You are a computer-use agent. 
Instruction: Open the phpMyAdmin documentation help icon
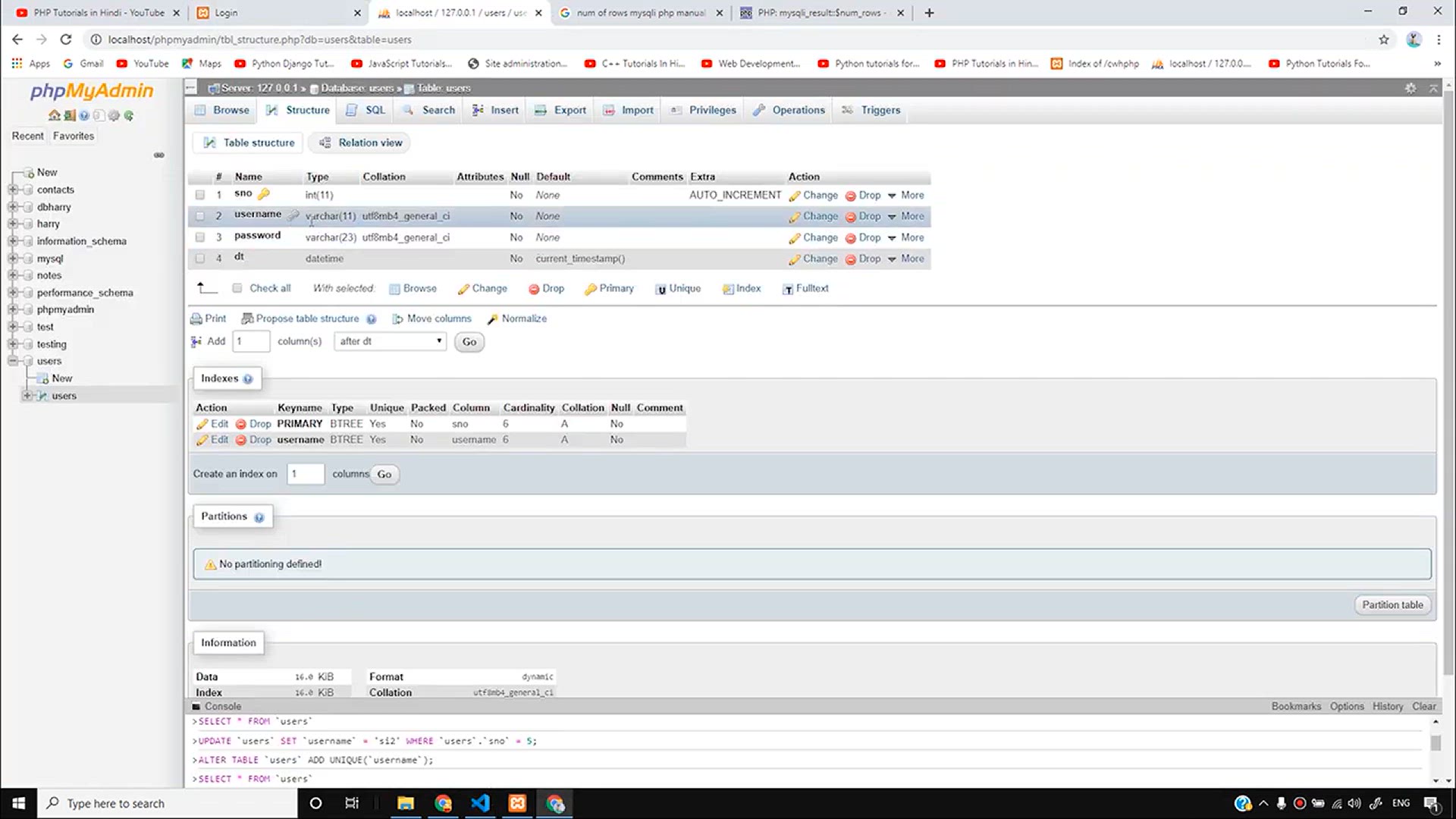point(84,115)
